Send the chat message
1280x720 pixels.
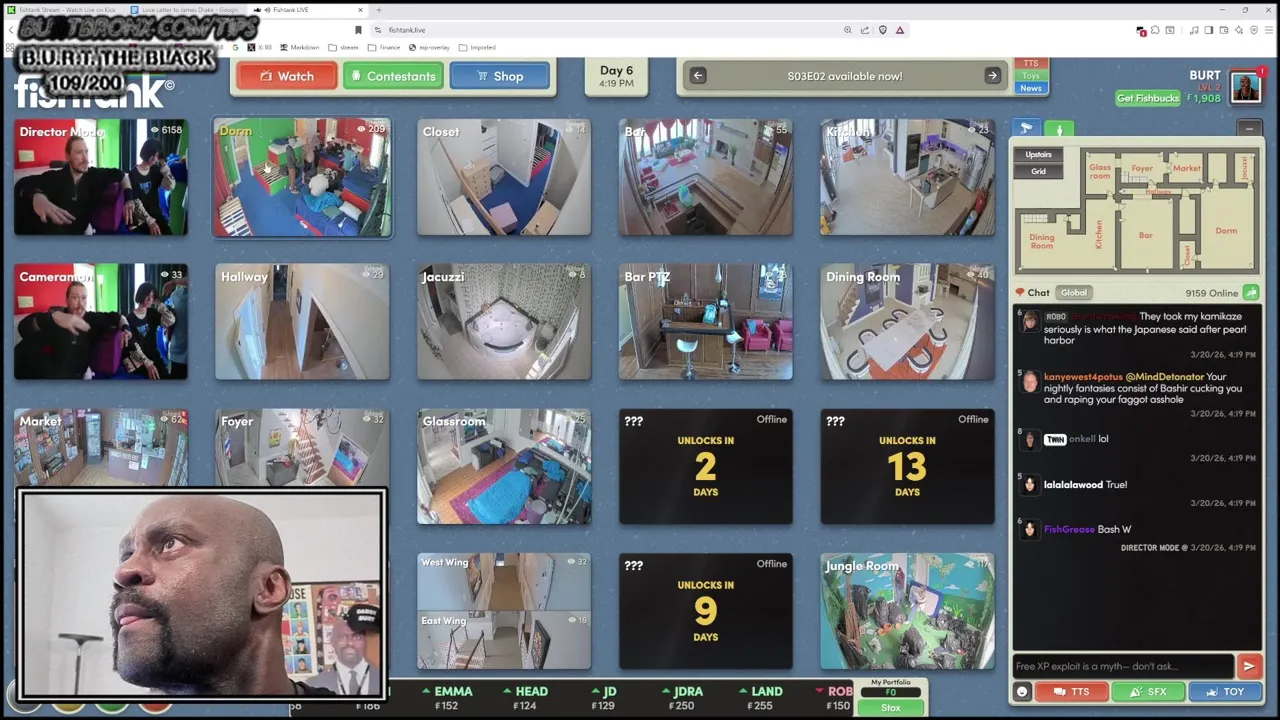(x=1249, y=666)
